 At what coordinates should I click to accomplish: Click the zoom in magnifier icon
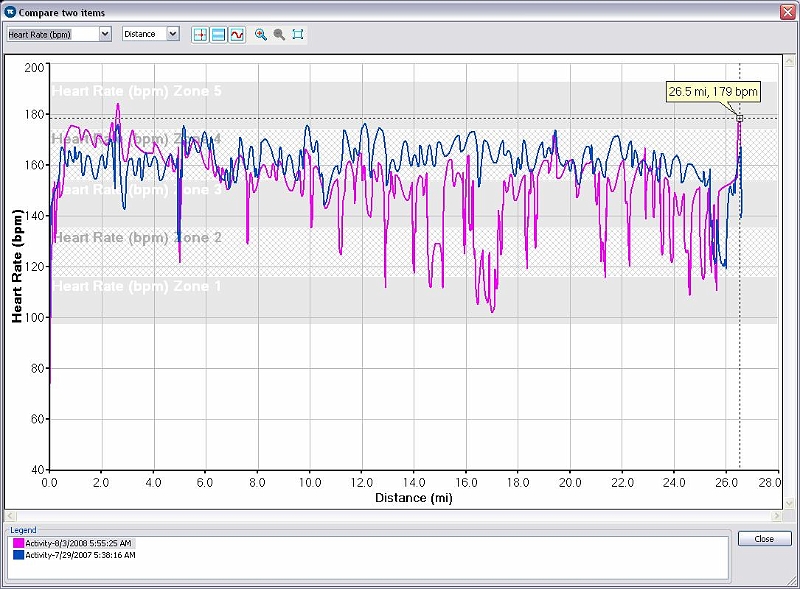[x=261, y=35]
